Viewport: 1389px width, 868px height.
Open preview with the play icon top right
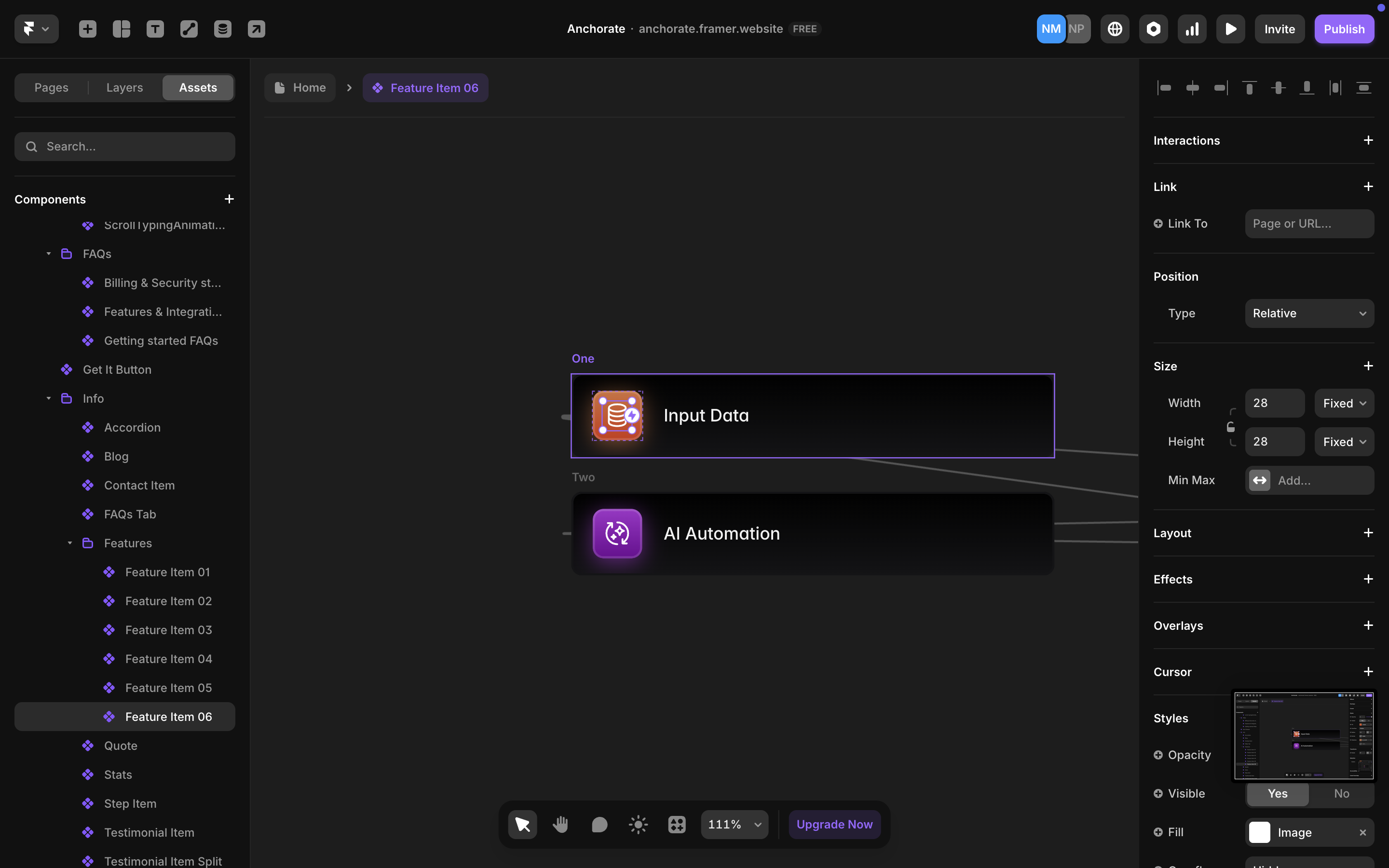click(x=1230, y=29)
